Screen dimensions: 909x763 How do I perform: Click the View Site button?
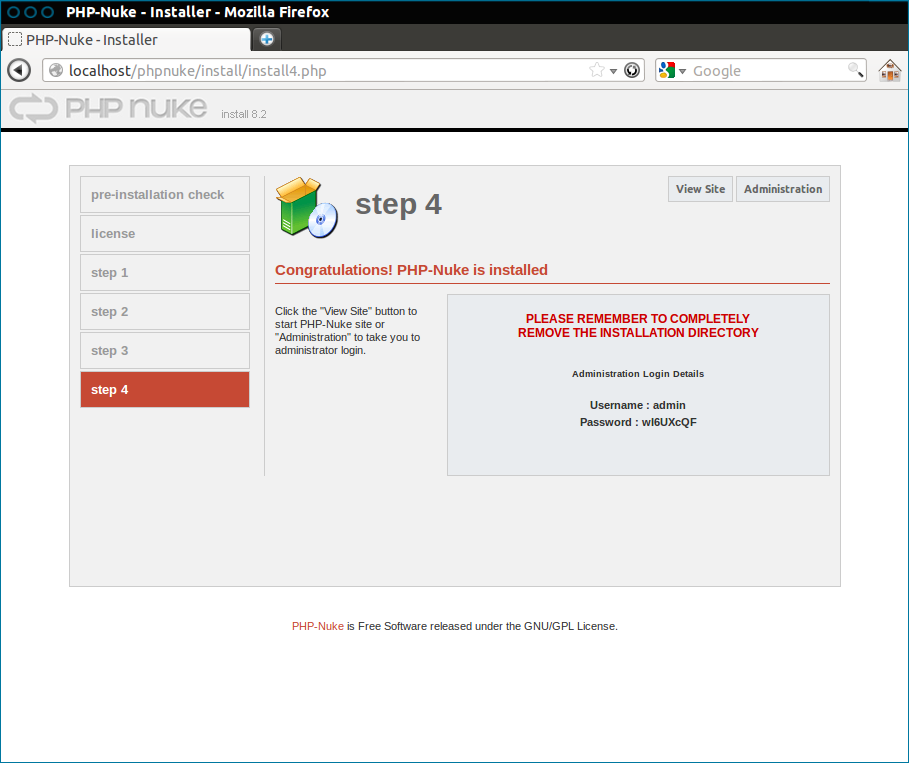700,189
